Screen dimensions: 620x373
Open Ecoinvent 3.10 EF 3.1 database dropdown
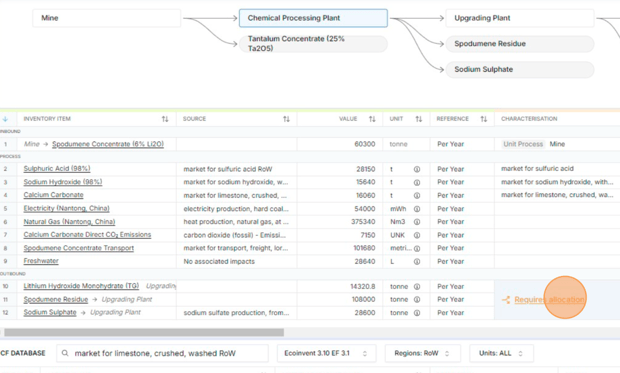[326, 353]
